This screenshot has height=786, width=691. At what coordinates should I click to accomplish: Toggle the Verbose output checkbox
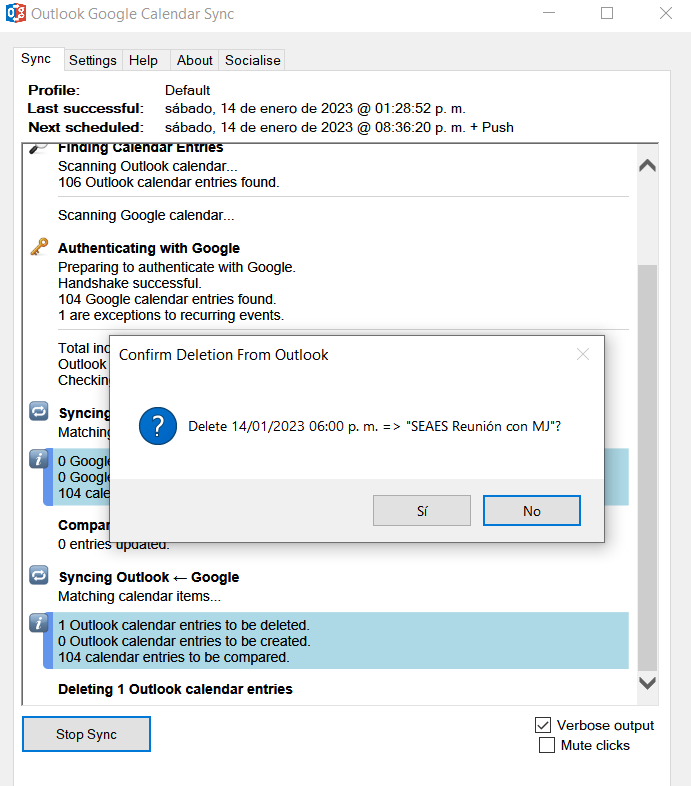[x=543, y=725]
